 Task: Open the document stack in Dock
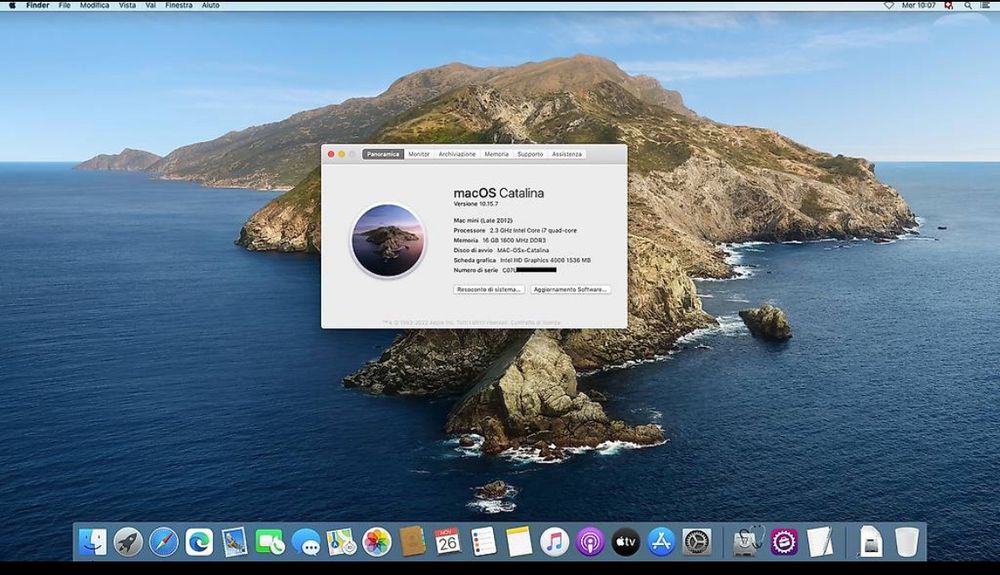pos(871,542)
